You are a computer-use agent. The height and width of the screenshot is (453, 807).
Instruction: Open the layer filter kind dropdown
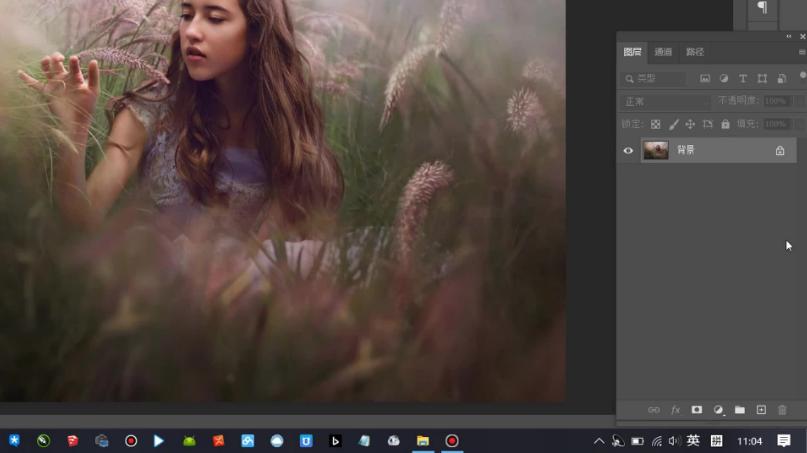click(x=654, y=78)
